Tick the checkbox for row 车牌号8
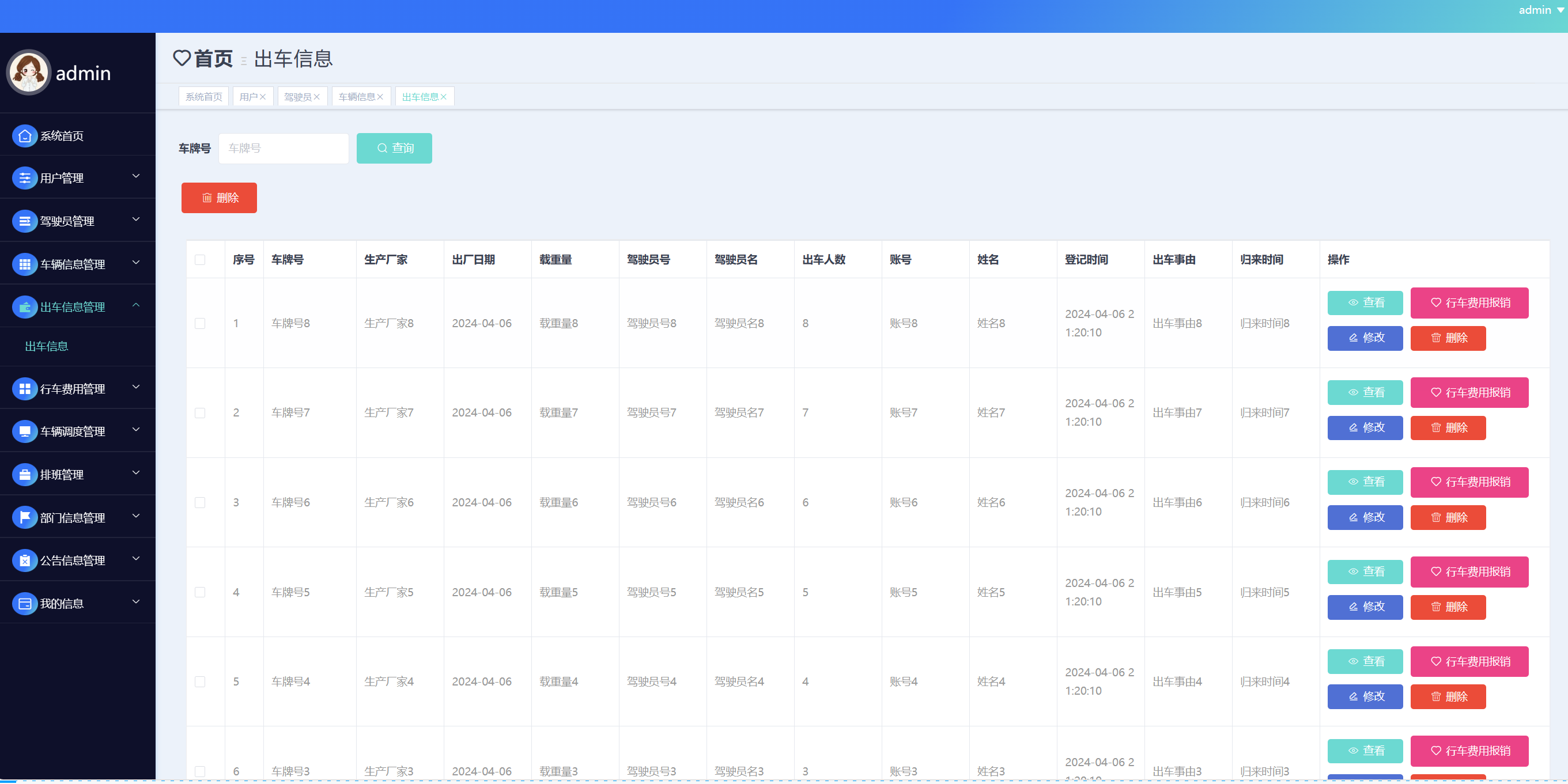 199,323
